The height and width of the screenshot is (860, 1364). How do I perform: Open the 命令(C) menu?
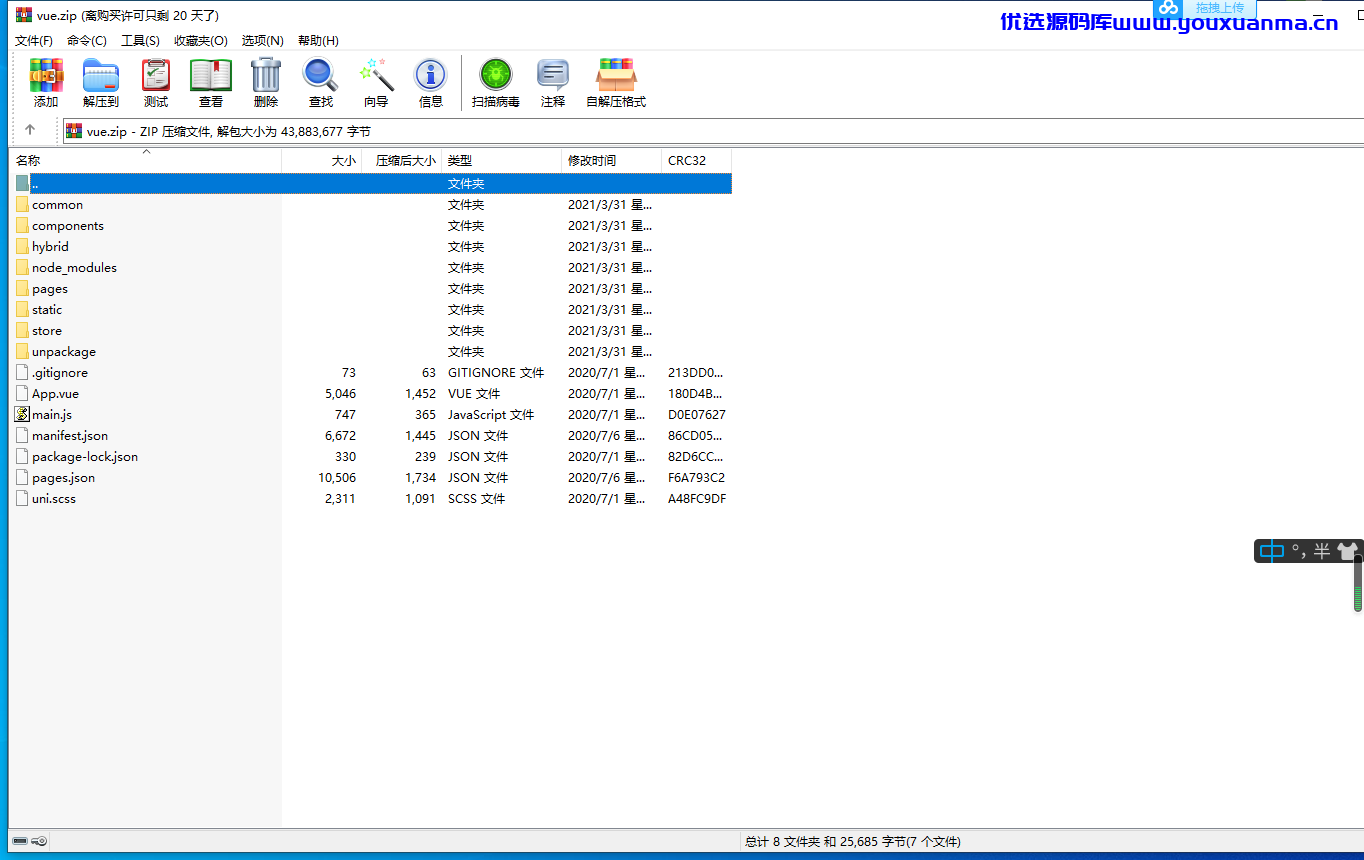coord(87,41)
